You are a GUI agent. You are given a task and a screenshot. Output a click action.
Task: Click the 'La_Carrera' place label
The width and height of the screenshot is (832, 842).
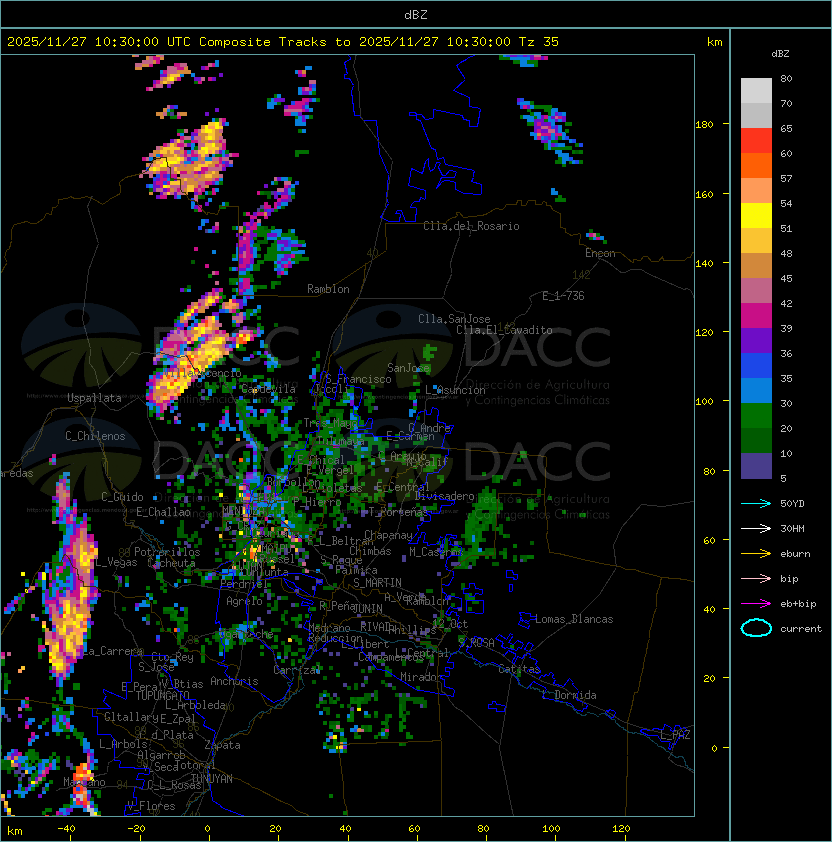pos(112,651)
